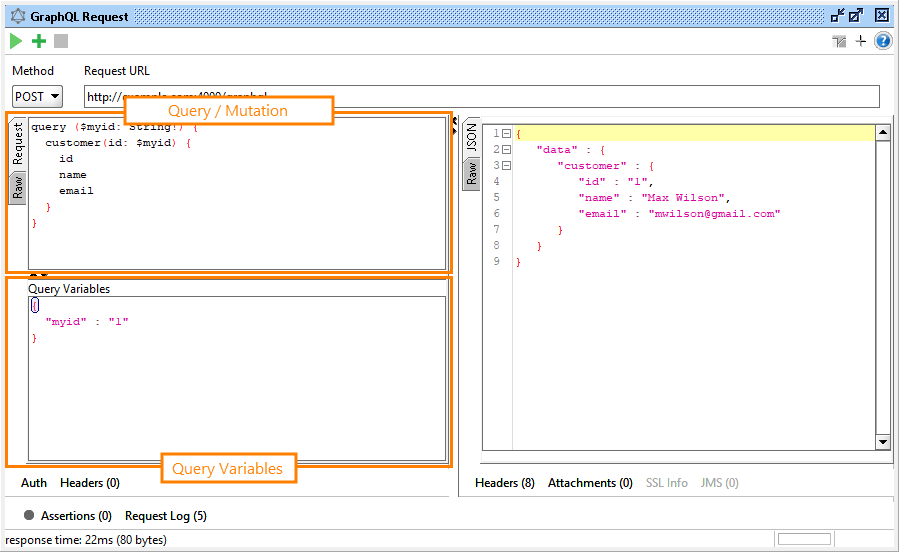Click the progress bar in status bar
Screen dimensions: 899x552
804,539
